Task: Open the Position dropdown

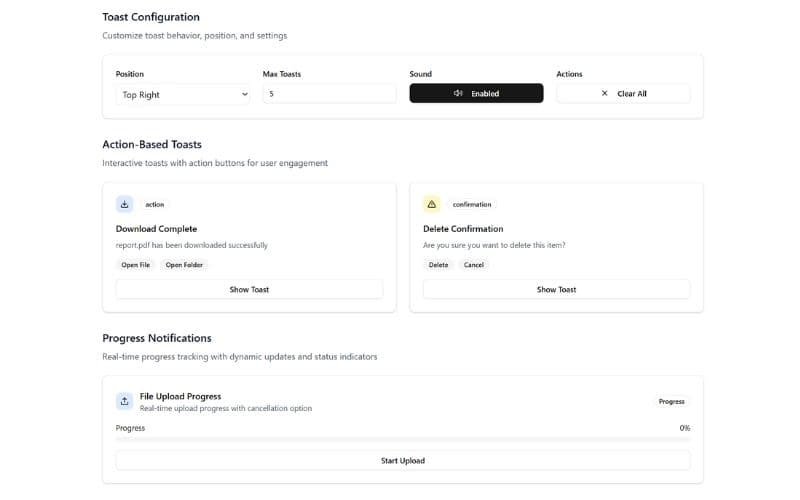Action: (182, 94)
